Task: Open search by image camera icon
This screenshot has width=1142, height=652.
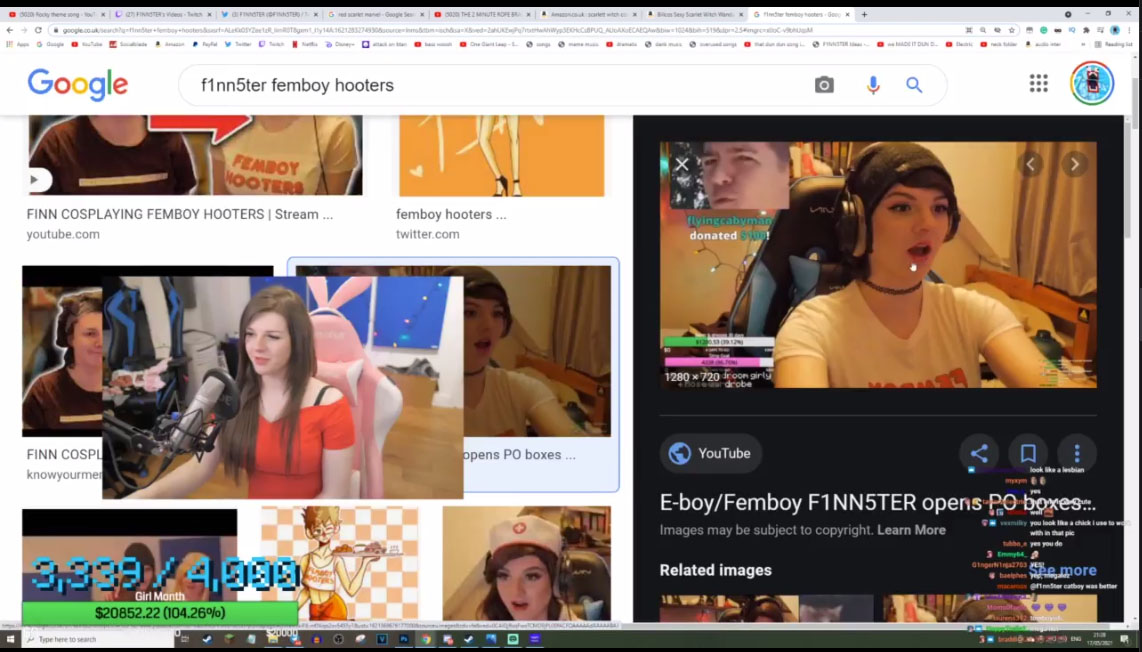Action: [824, 85]
